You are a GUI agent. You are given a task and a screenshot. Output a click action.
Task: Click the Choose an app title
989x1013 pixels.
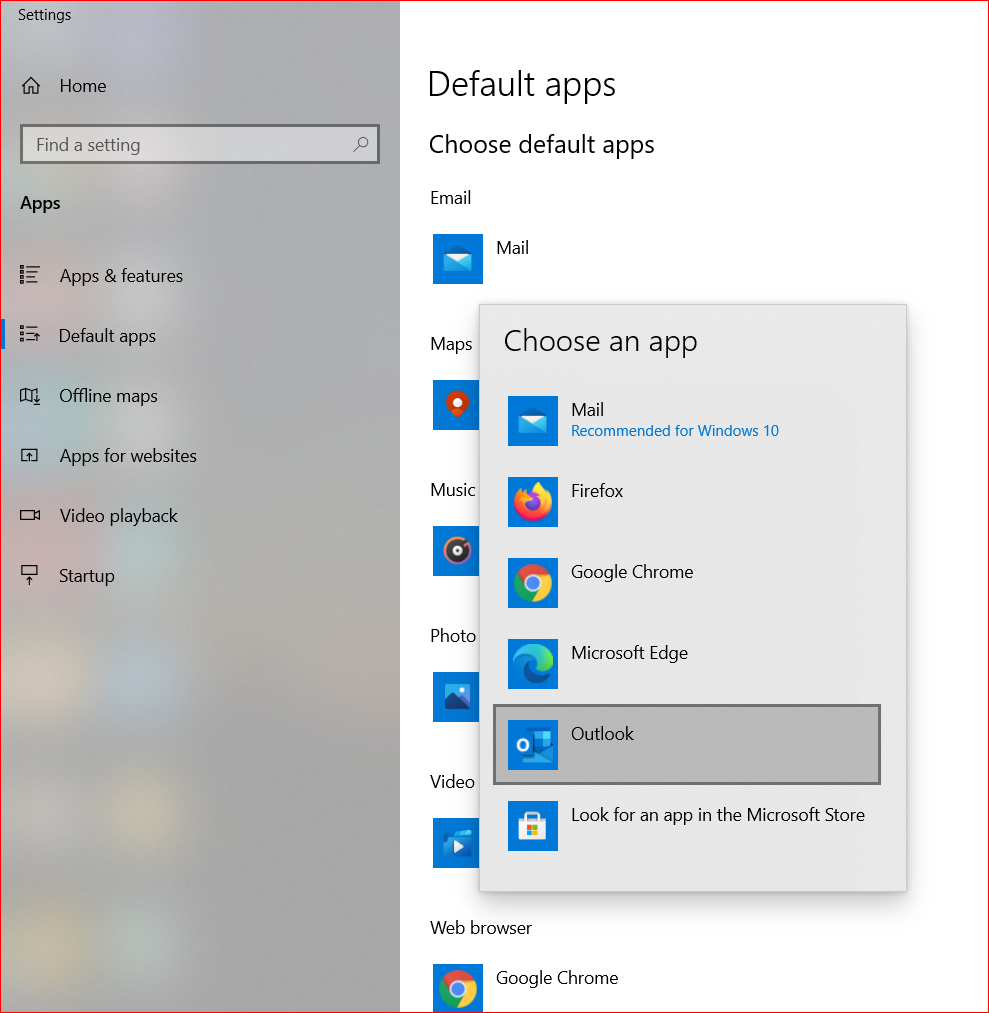click(600, 341)
